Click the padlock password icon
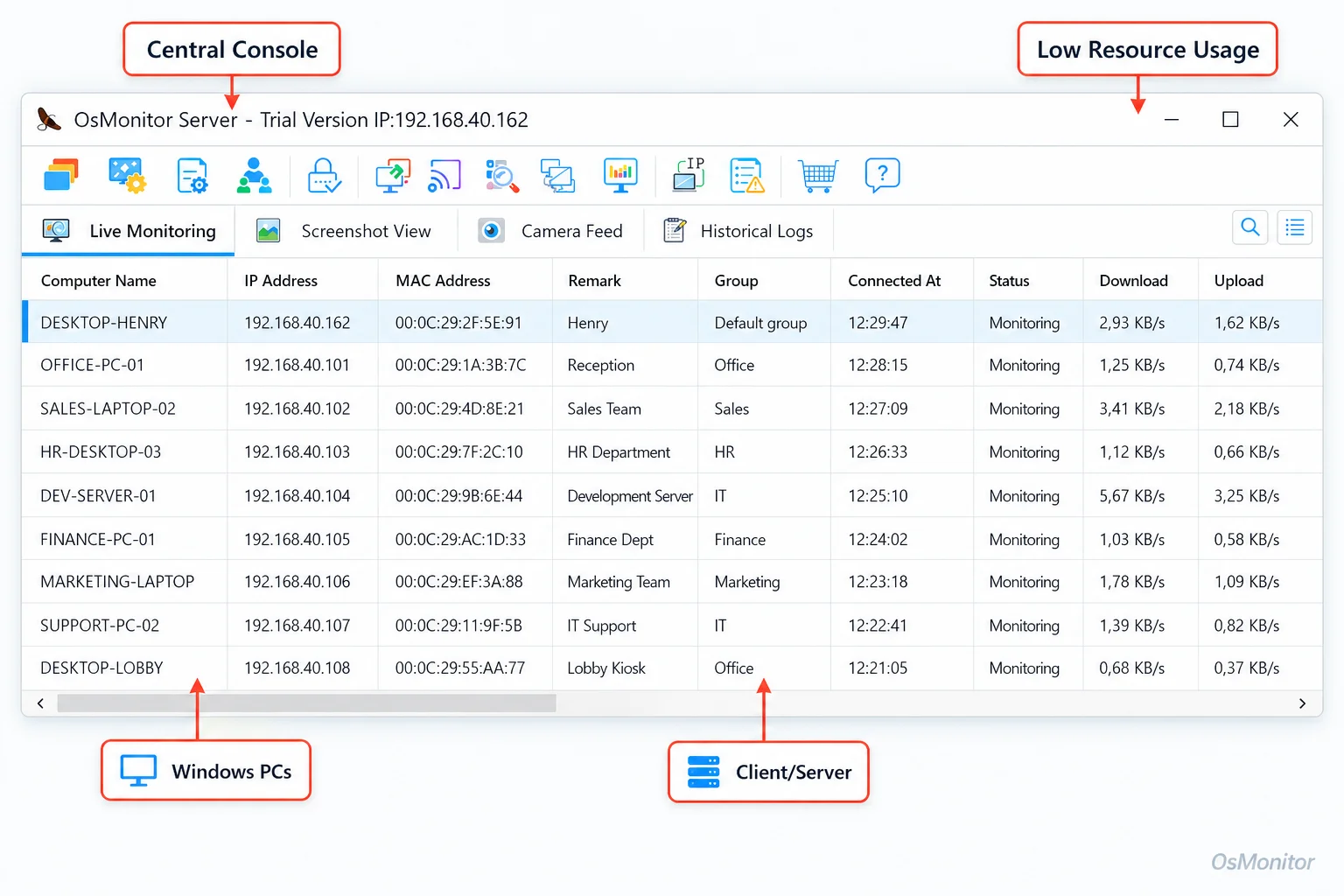 pos(324,175)
